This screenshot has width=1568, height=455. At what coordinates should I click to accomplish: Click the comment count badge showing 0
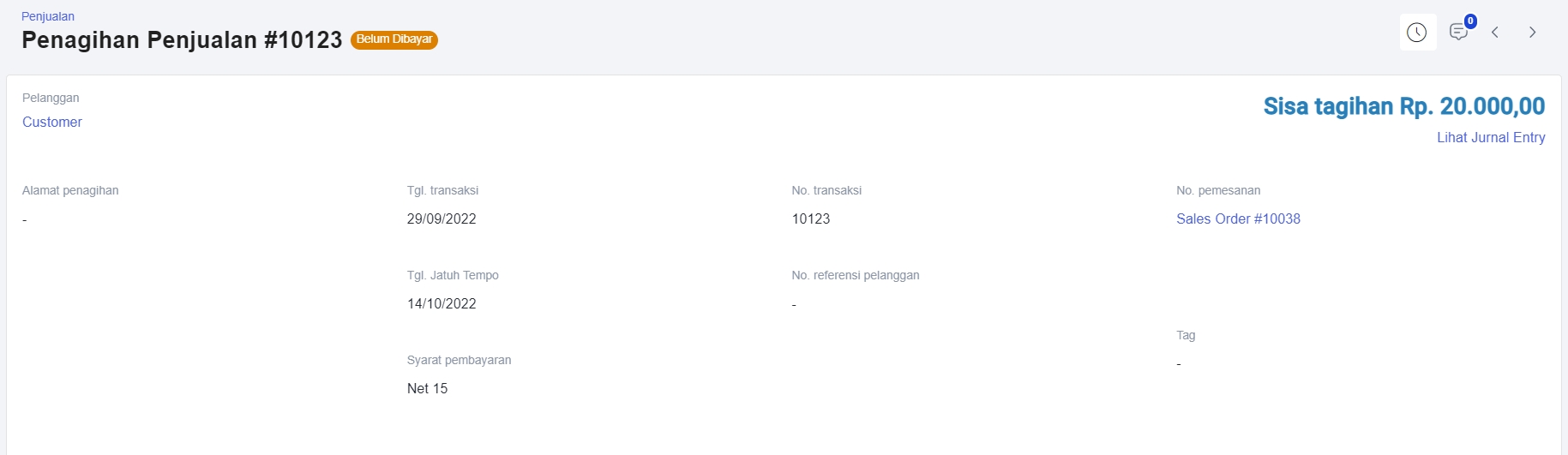(1470, 21)
